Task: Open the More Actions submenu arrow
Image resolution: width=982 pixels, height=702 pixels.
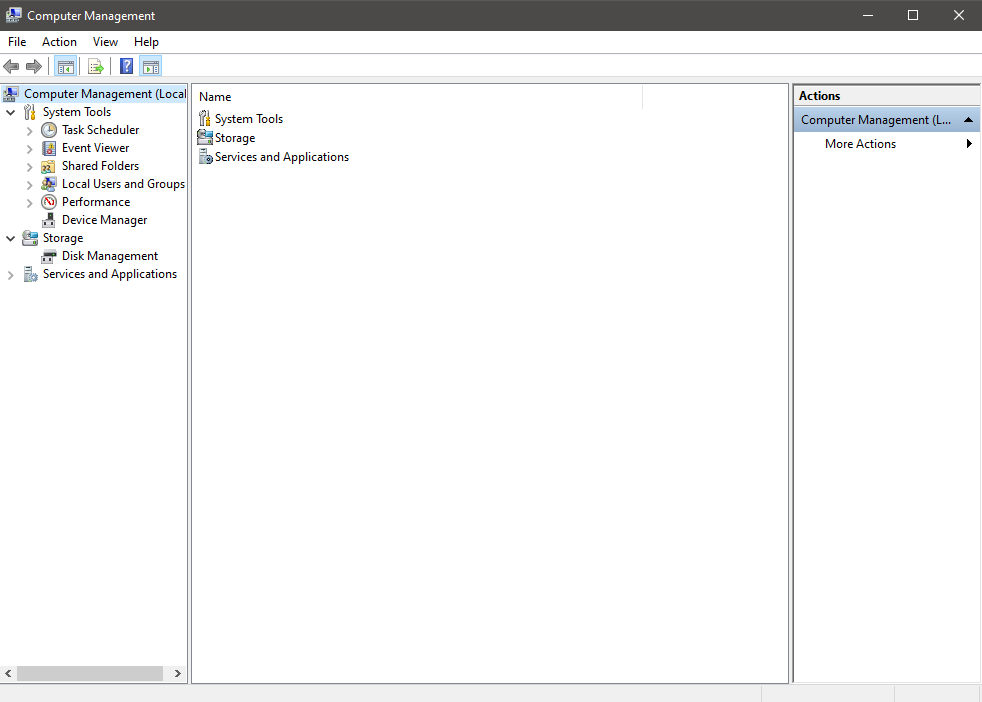Action: [969, 144]
